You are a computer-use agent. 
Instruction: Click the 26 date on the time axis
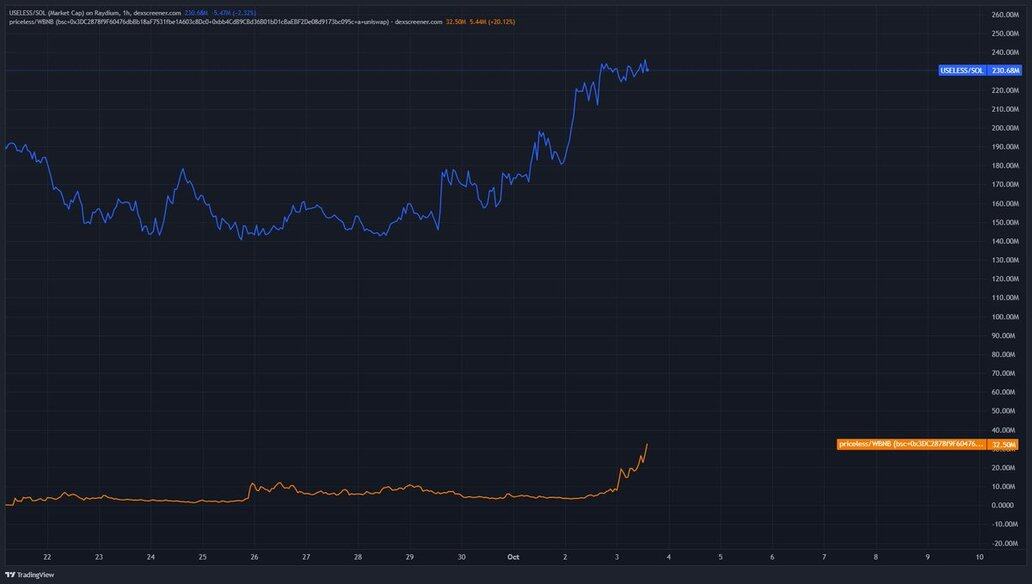[254, 556]
